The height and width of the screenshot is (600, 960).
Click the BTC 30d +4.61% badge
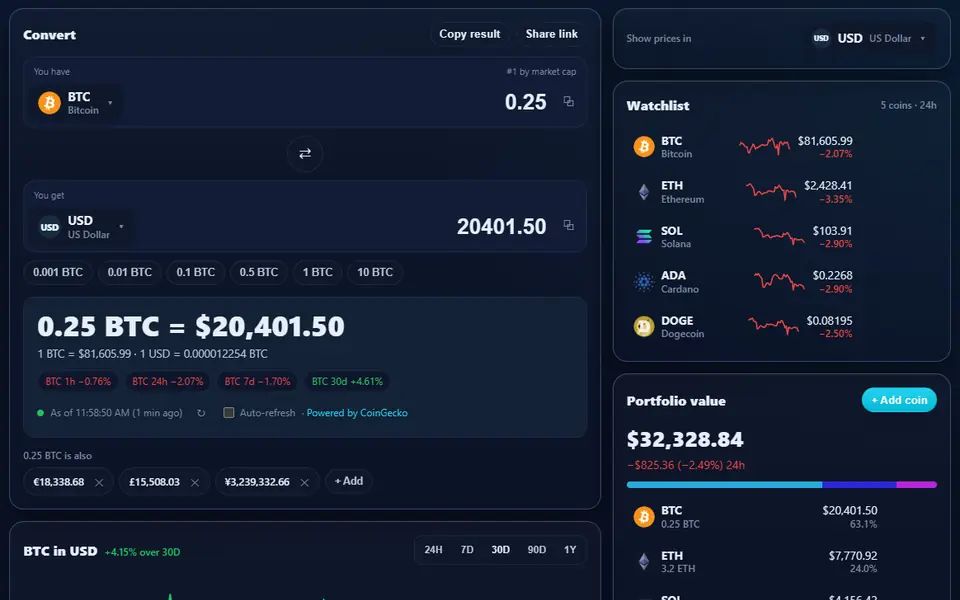point(347,381)
